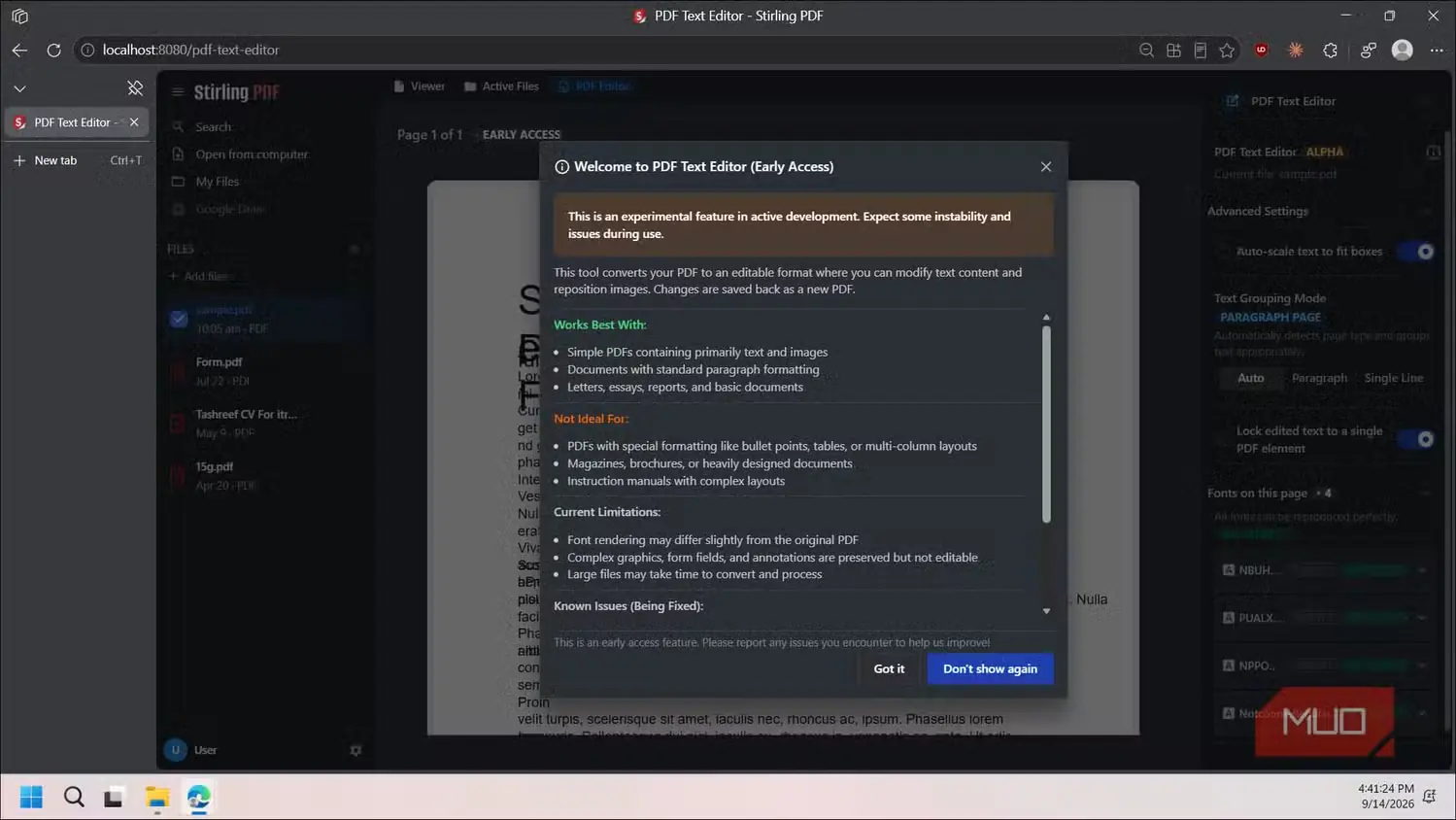Click the zoom out magnifier in address bar
Screen dimensions: 1456x820
tap(1146, 50)
